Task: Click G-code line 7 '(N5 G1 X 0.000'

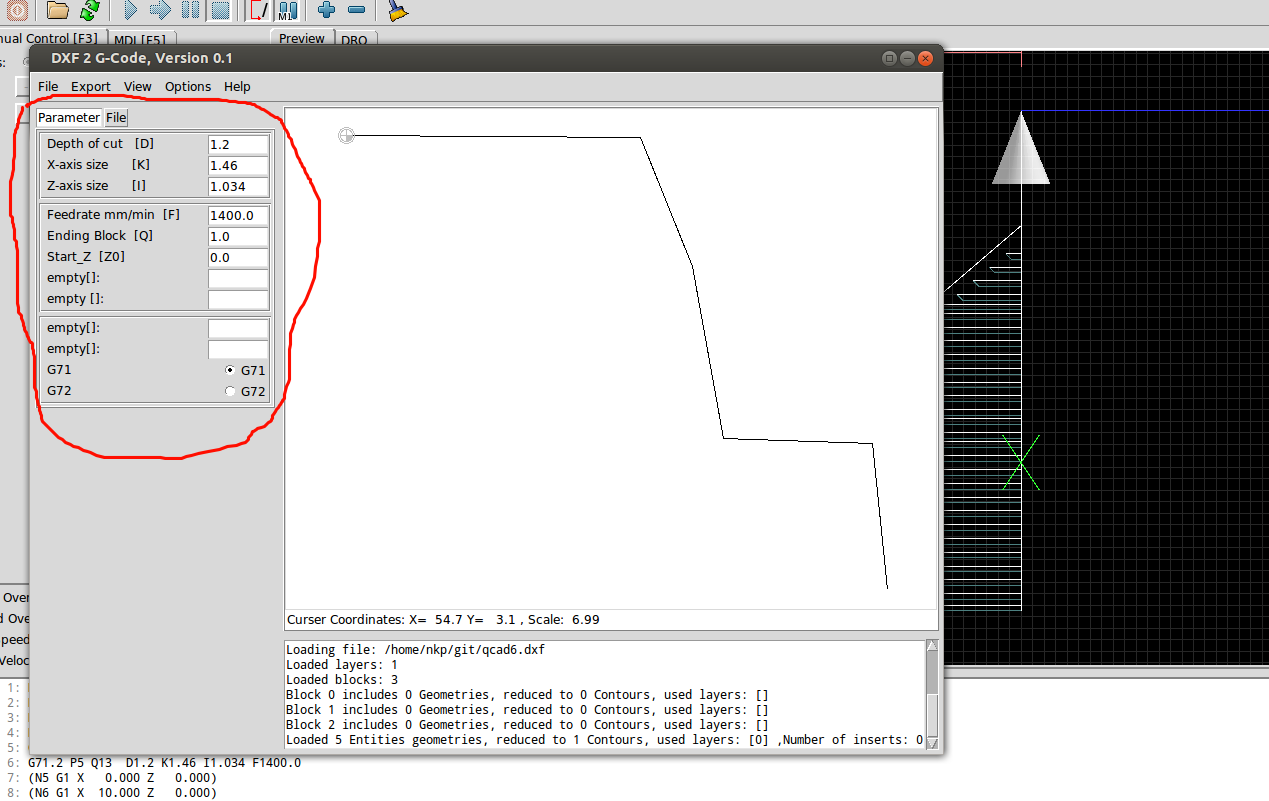Action: click(122, 778)
